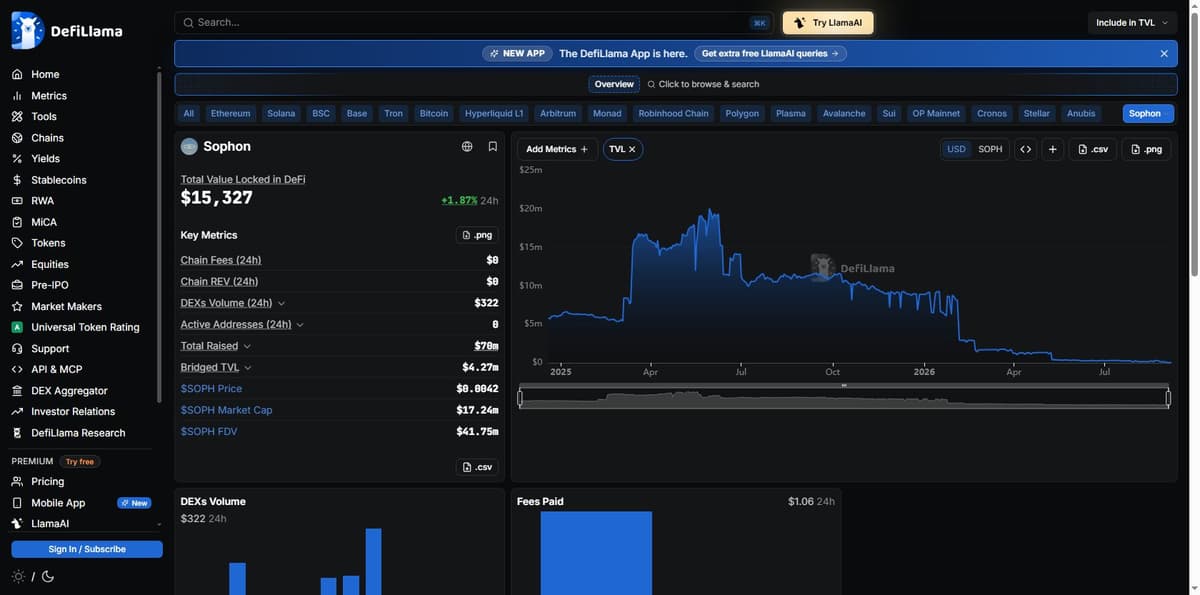Click the Sophon website globe icon

[467, 146]
